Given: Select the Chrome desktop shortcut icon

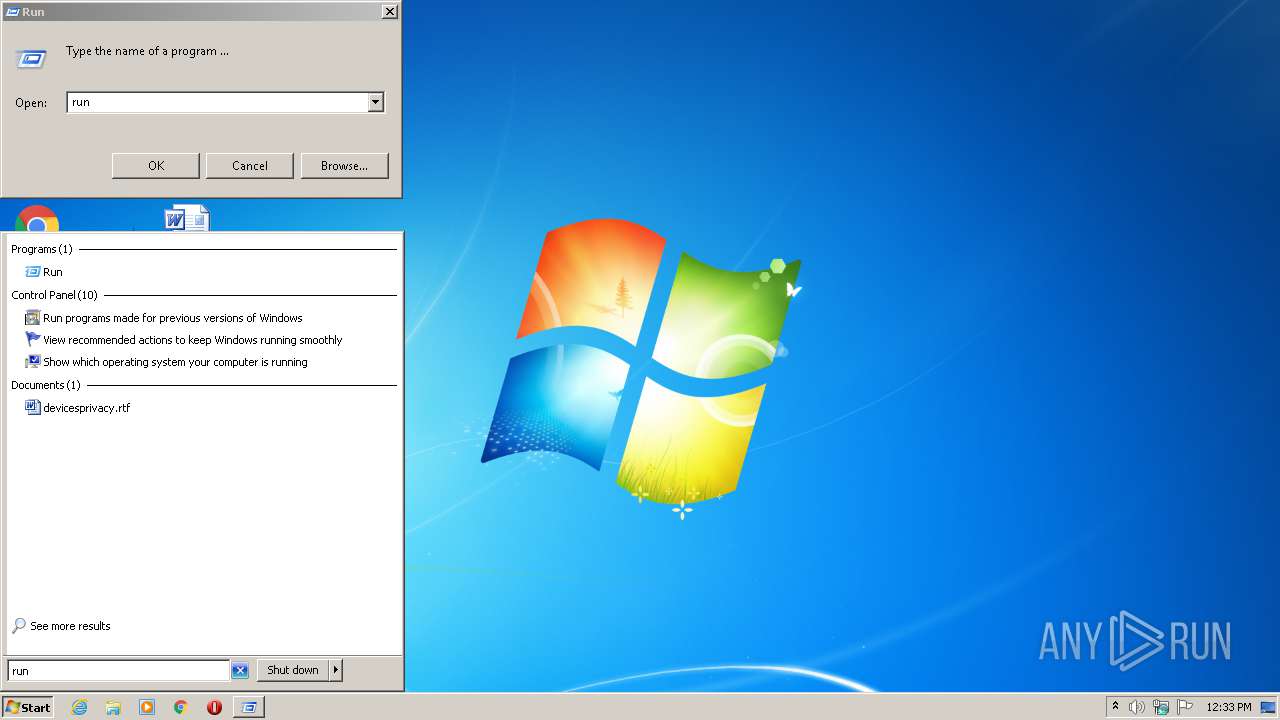Looking at the screenshot, I should tap(37, 218).
